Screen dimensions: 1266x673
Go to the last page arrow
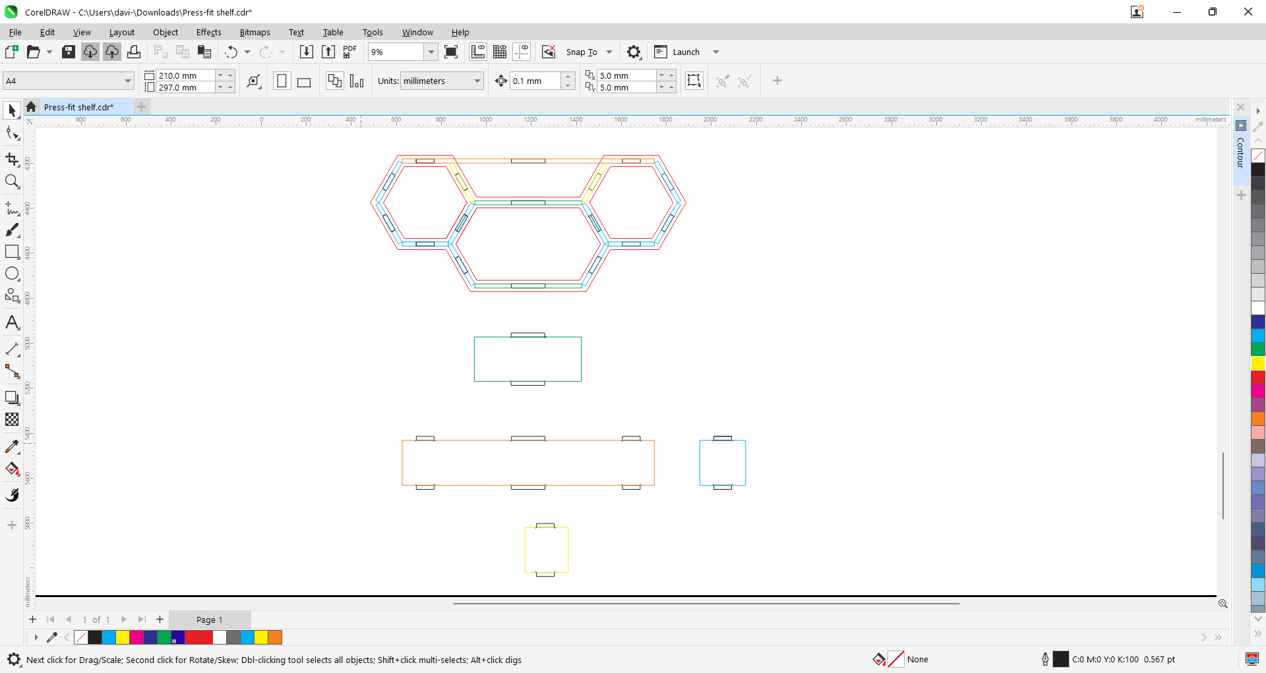[x=142, y=620]
